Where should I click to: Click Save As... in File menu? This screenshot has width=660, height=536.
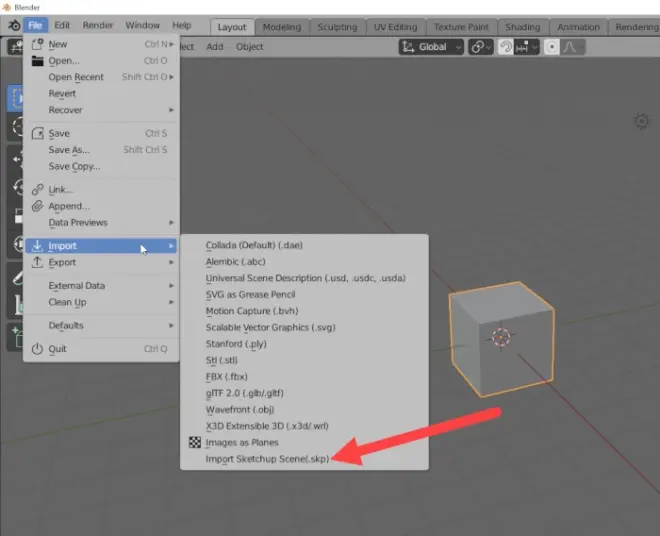[69, 150]
